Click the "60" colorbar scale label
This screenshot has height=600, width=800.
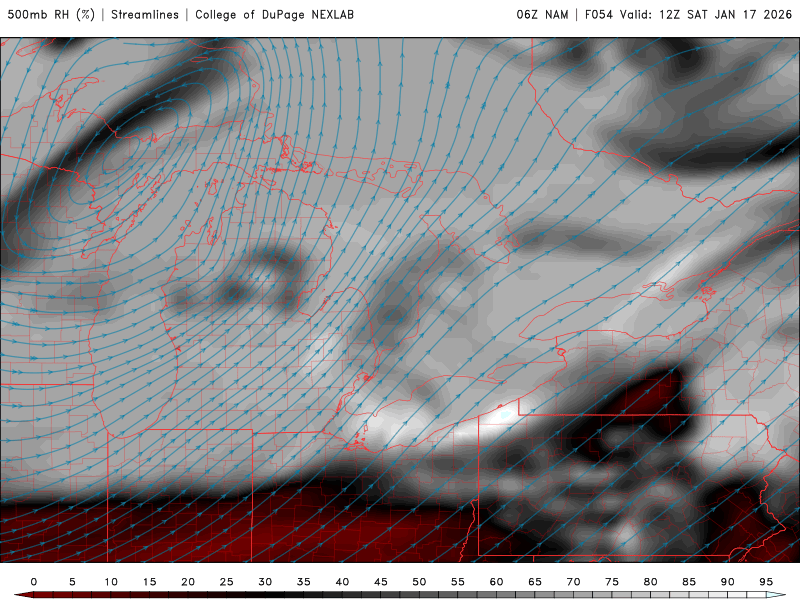(496, 582)
